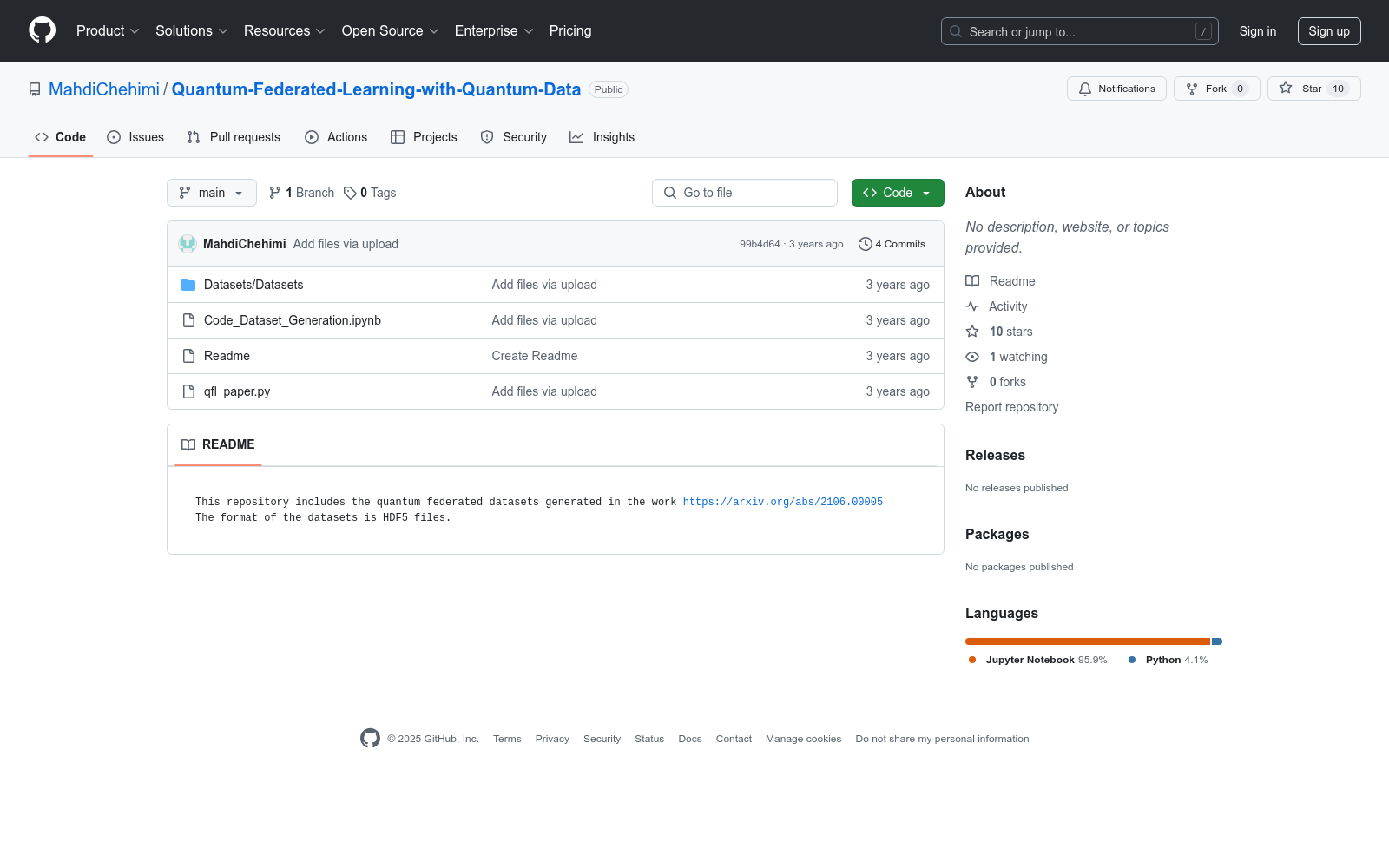Image resolution: width=1389 pixels, height=868 pixels.
Task: Click the Datasets folder icon
Action: (188, 285)
